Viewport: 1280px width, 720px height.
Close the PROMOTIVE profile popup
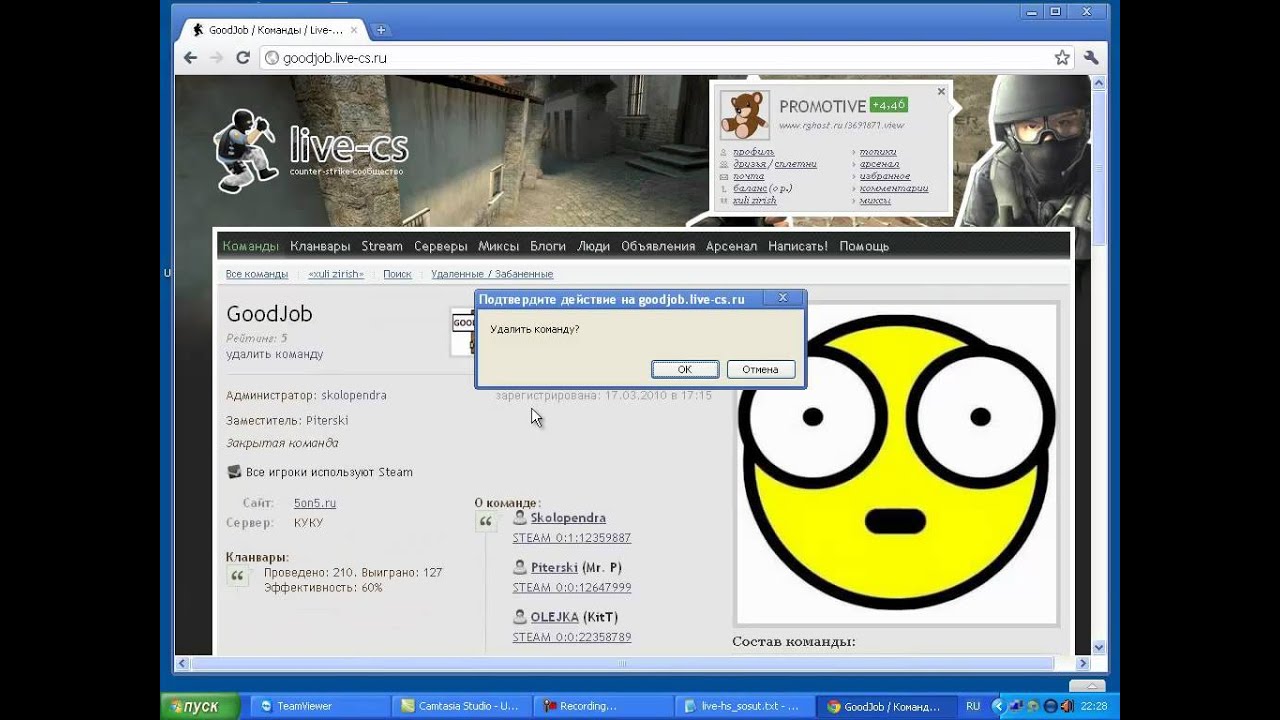[941, 91]
